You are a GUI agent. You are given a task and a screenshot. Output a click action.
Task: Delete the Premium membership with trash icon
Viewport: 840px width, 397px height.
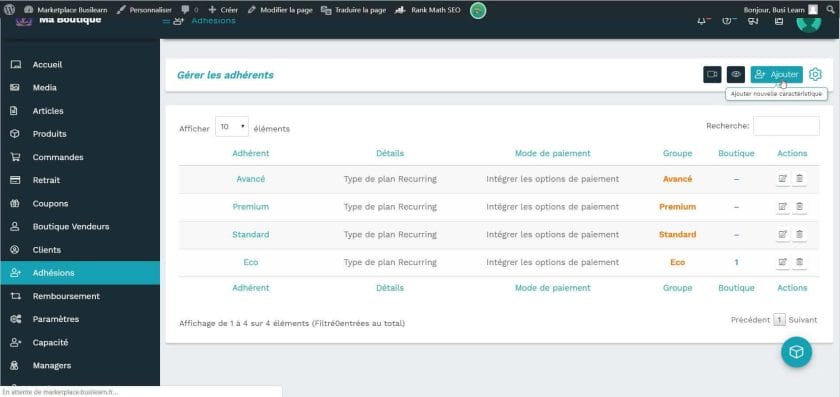[x=799, y=207]
